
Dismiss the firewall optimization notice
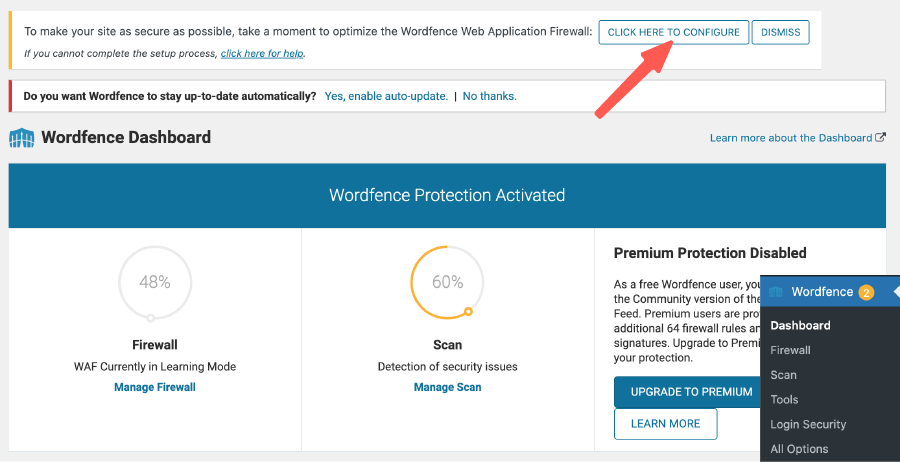pyautogui.click(x=780, y=32)
